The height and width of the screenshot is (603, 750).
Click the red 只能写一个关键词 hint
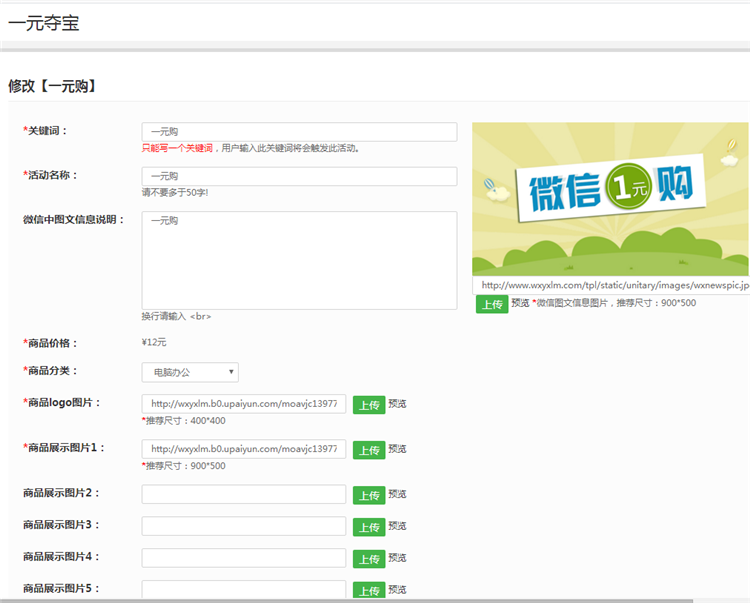pos(177,148)
